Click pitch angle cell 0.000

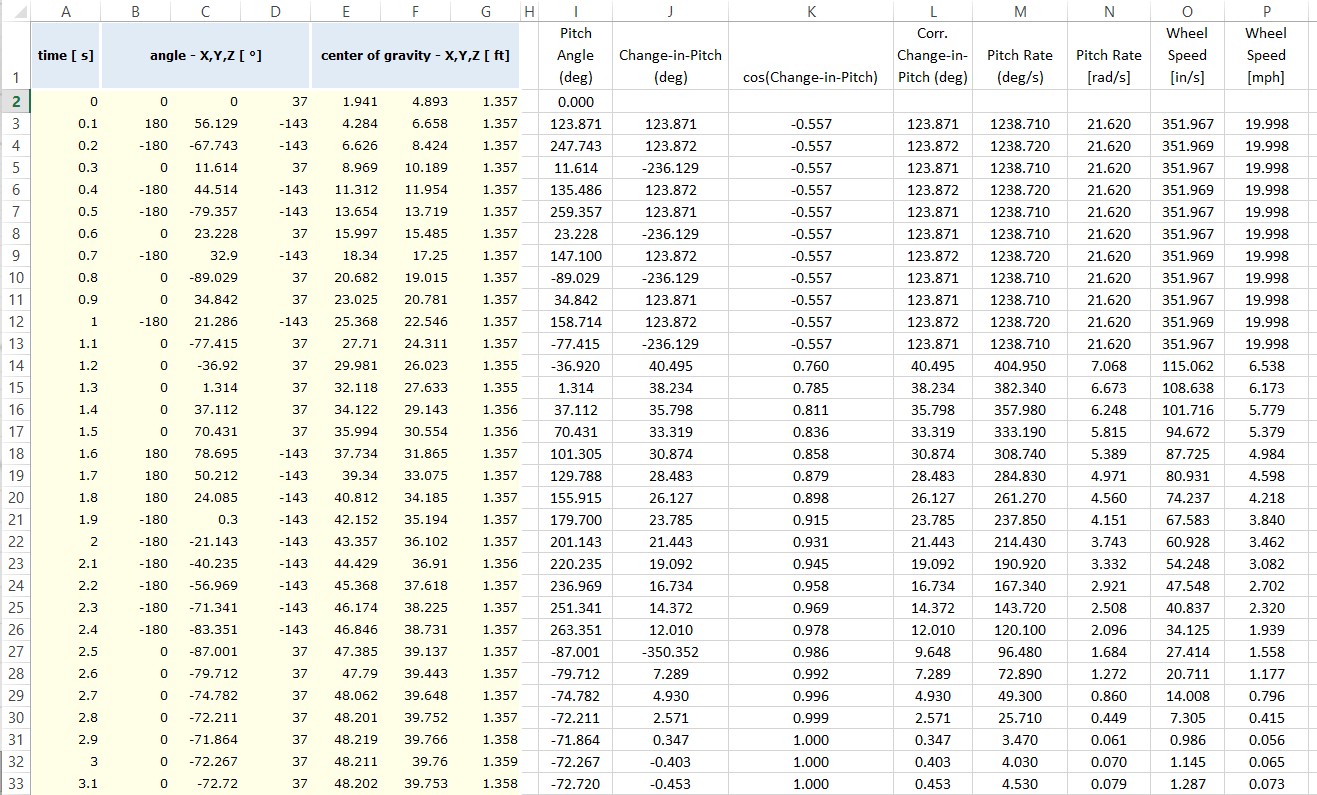(x=576, y=102)
